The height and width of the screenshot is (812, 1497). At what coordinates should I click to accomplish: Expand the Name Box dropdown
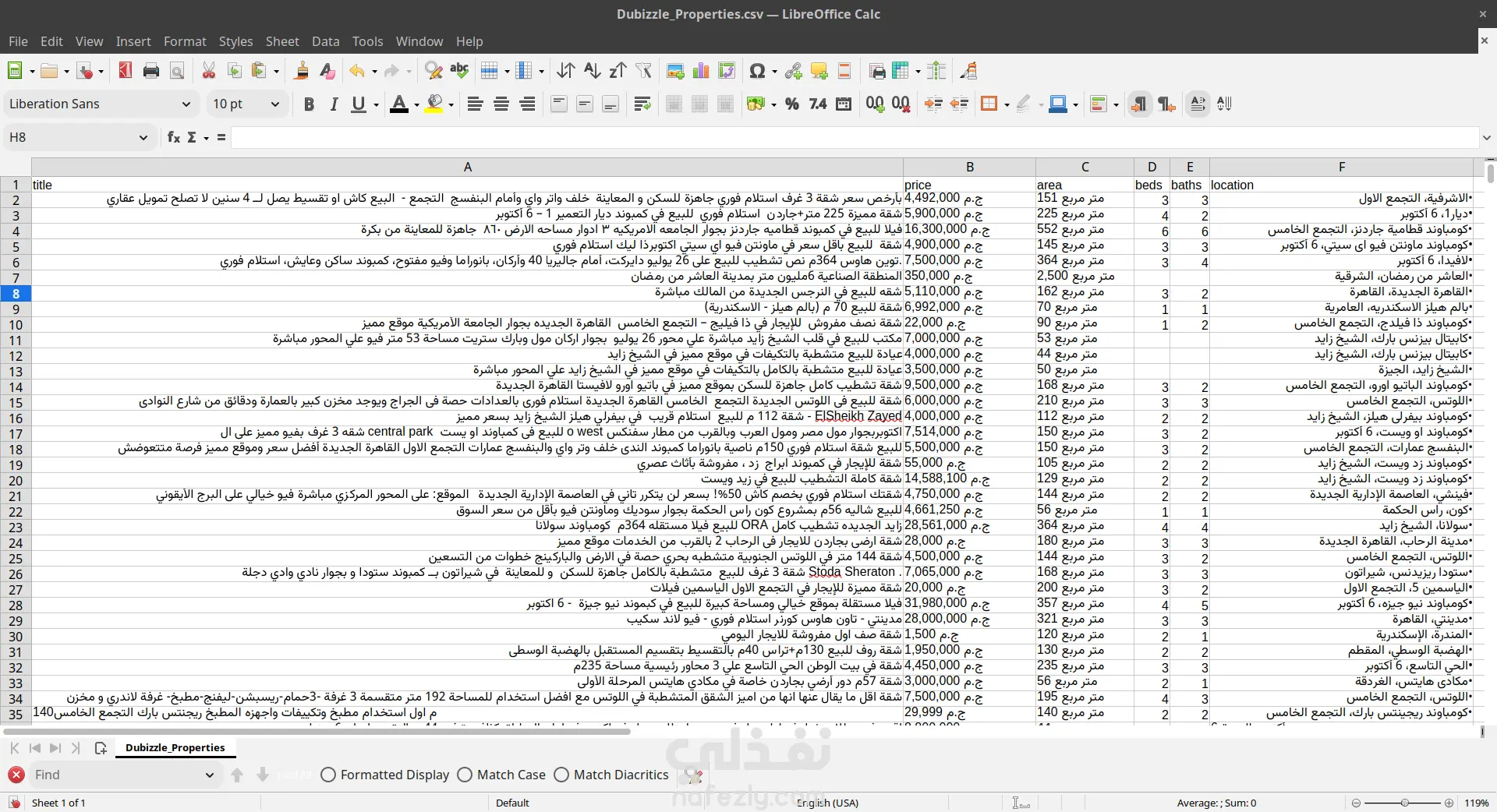[143, 137]
